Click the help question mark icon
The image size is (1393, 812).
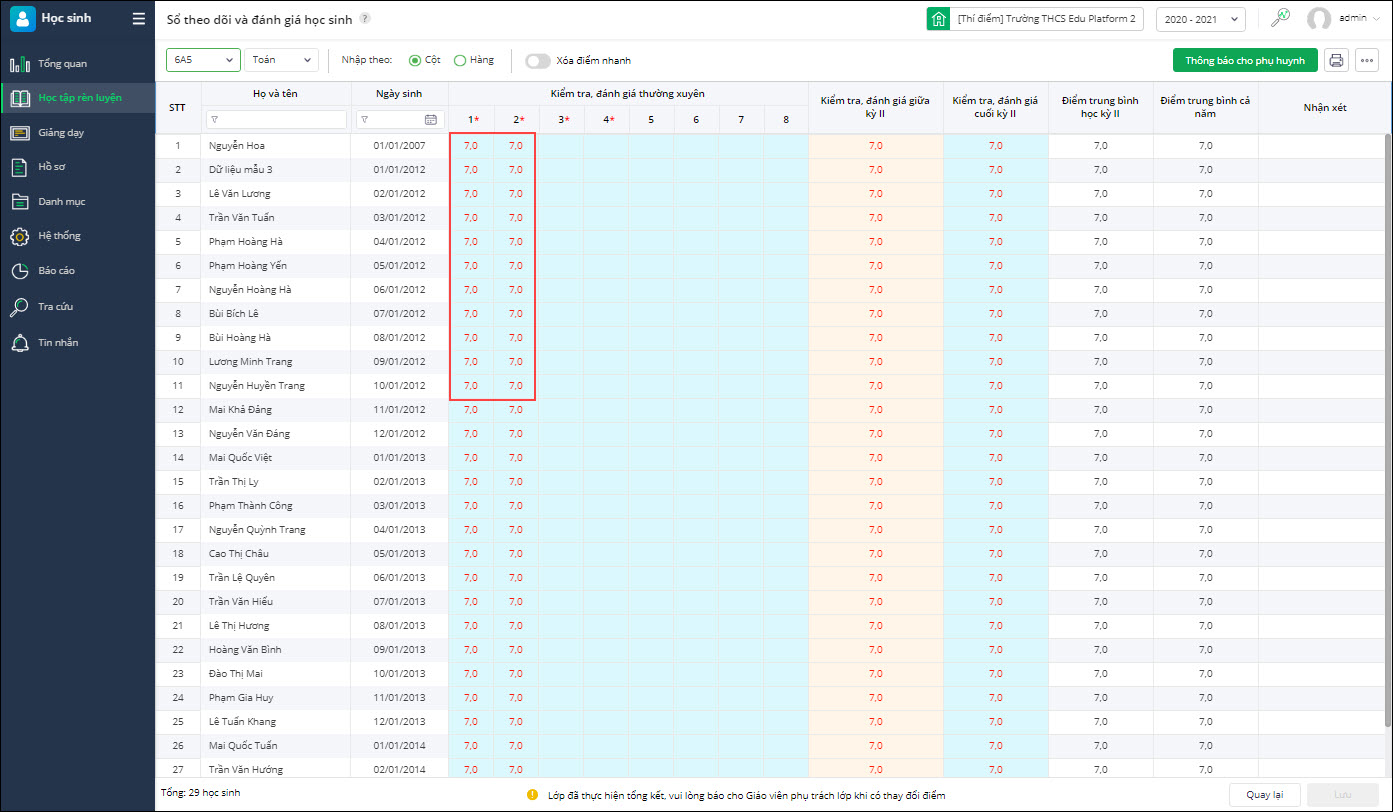coord(365,18)
